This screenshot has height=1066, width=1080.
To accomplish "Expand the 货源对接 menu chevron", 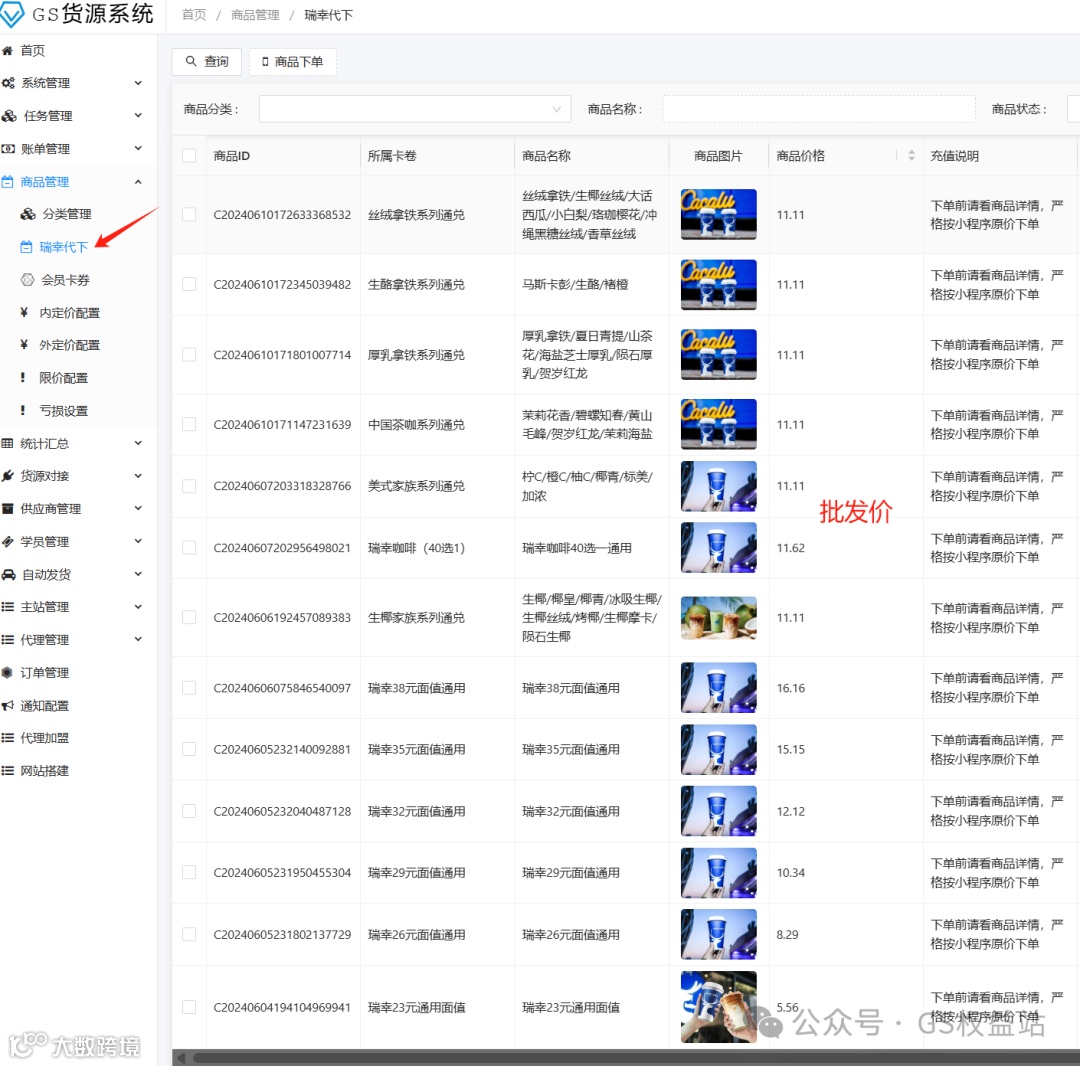I will click(138, 476).
